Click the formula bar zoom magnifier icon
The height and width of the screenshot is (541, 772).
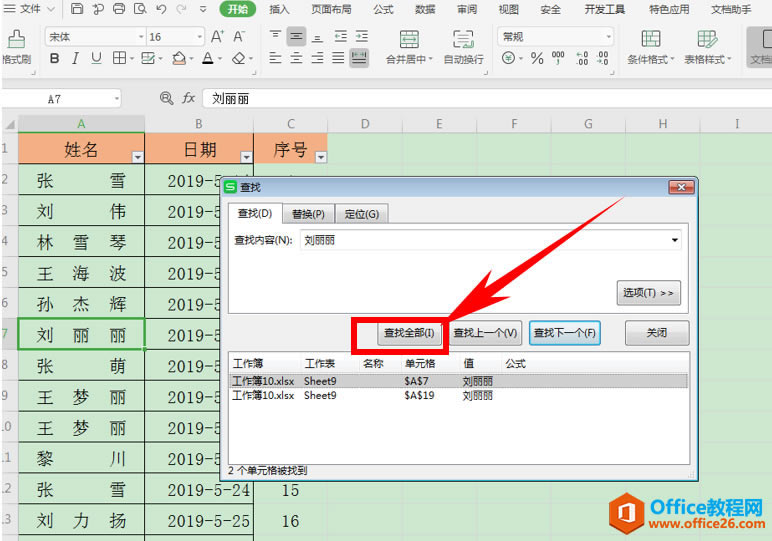(x=166, y=98)
